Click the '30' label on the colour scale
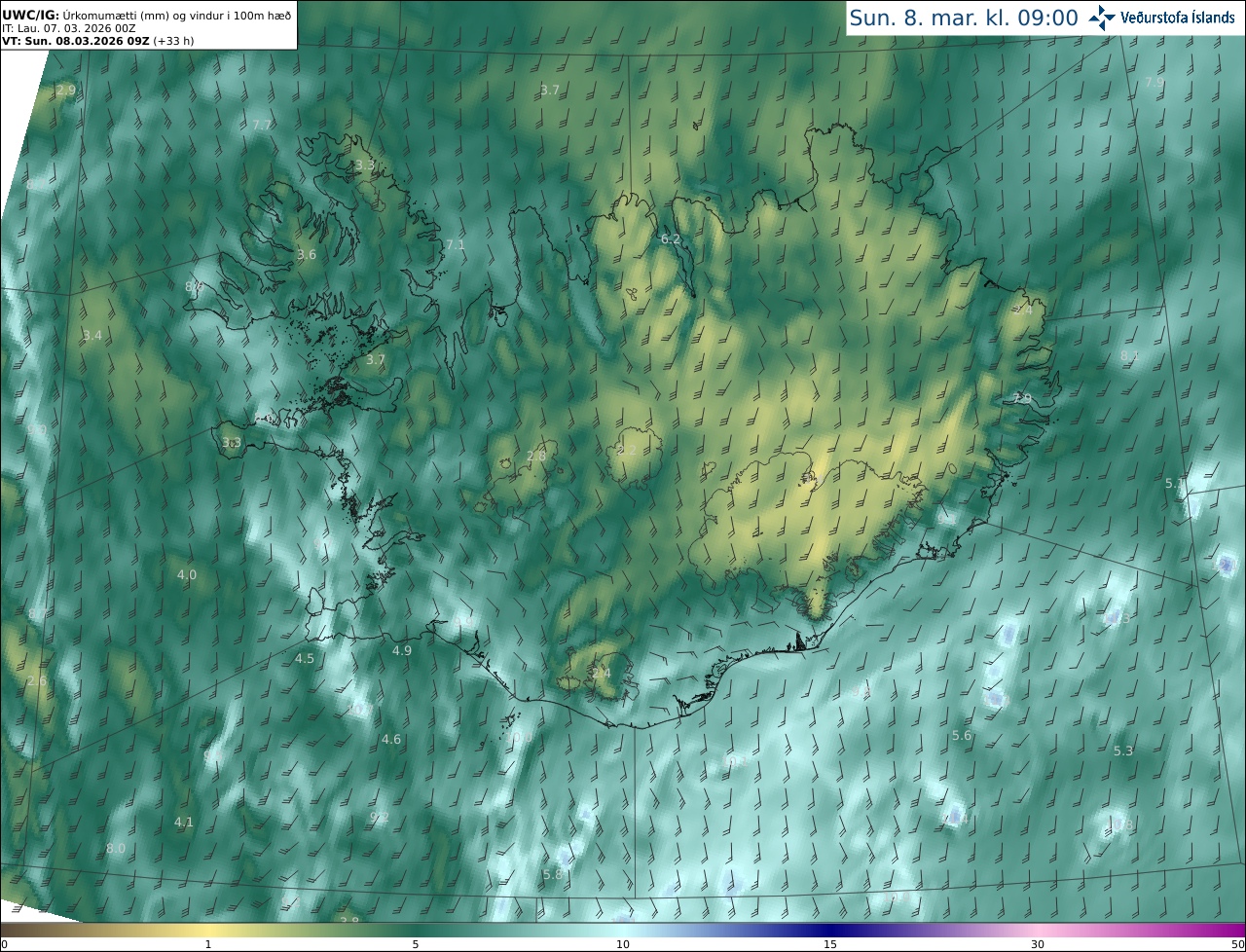 point(1038,944)
